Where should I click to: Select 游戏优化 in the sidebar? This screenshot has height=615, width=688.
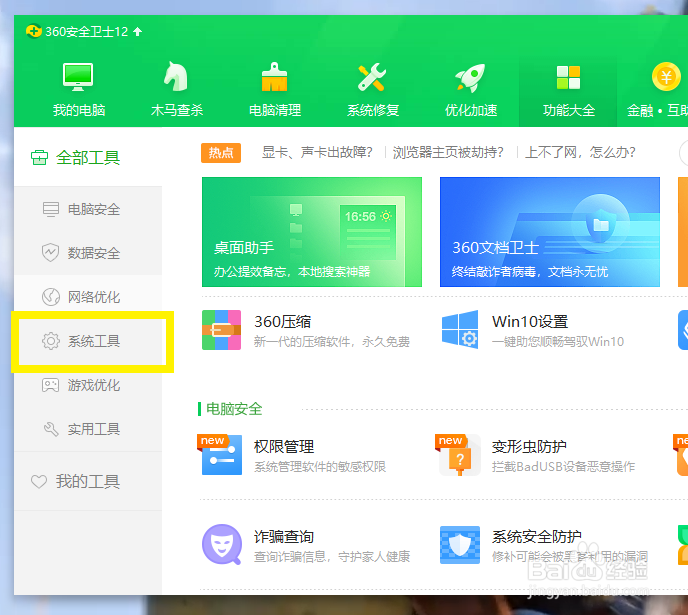click(88, 385)
